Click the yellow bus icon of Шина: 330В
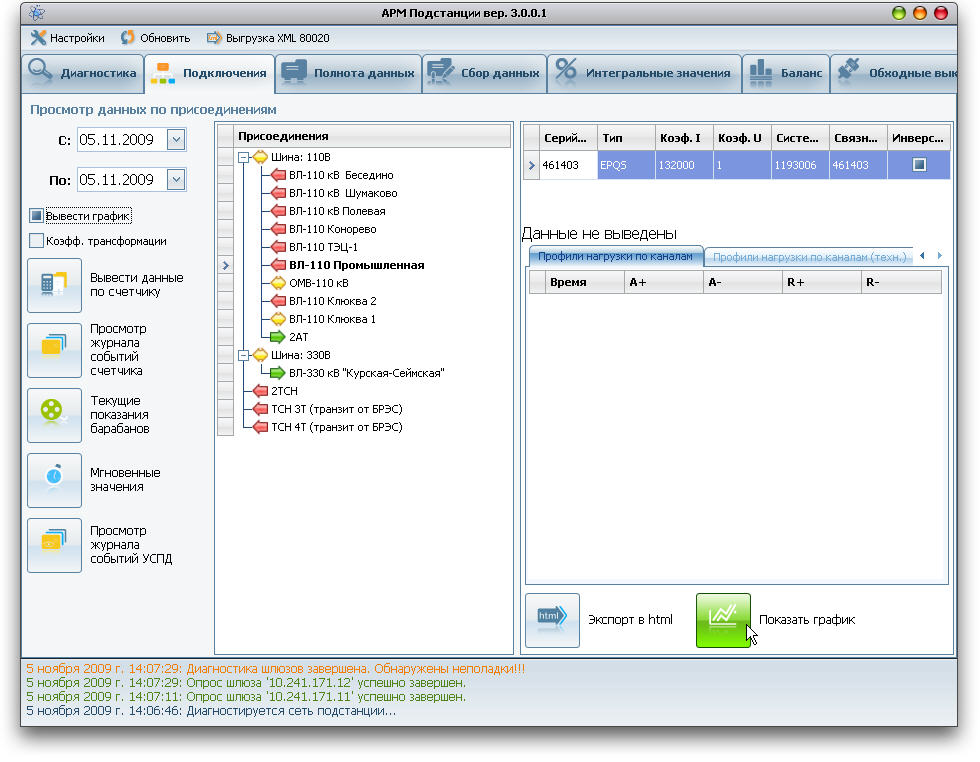Image resolution: width=980 pixels, height=762 pixels. tap(260, 355)
